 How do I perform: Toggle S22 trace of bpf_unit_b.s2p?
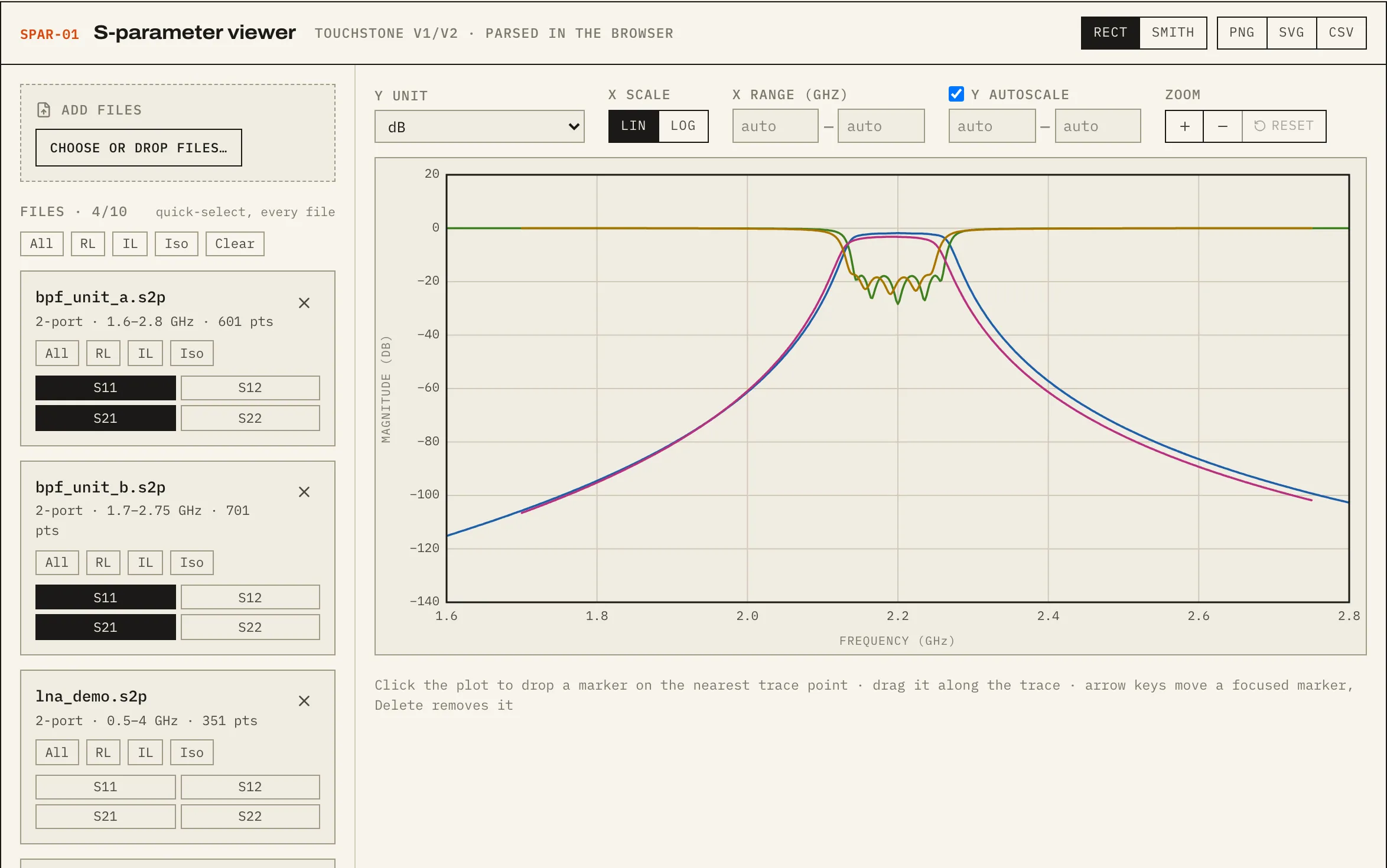[x=250, y=627]
